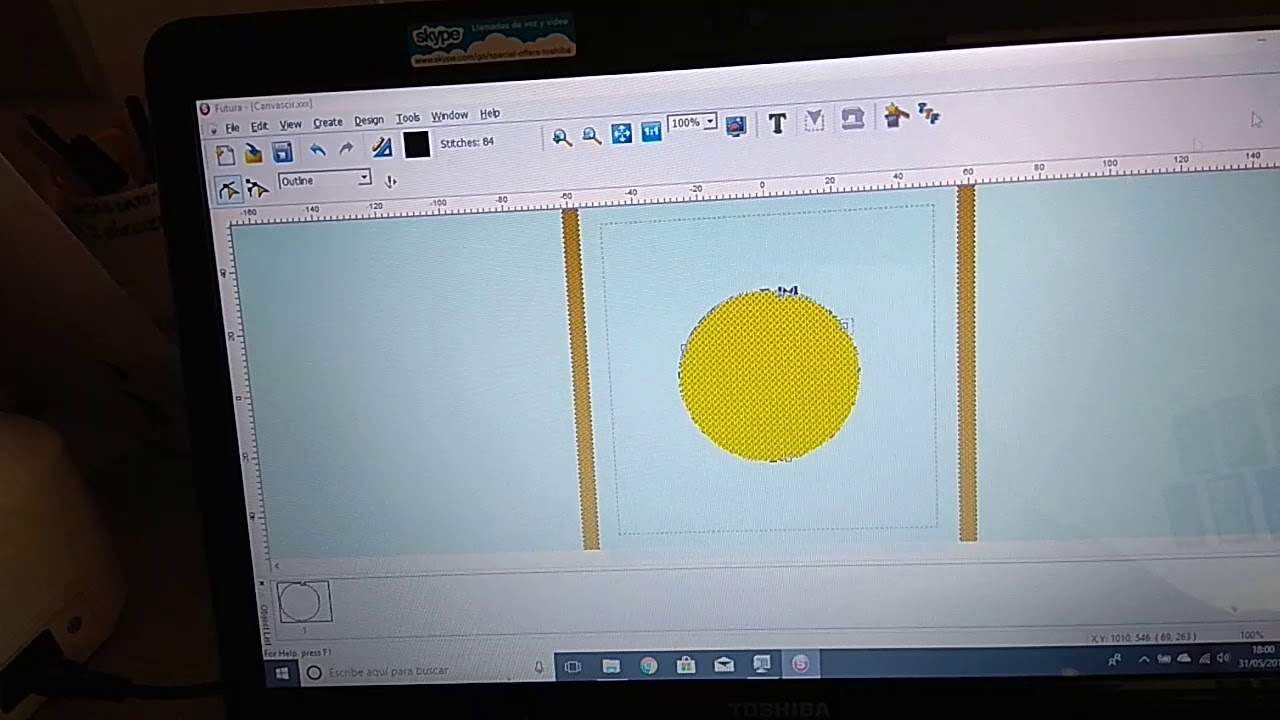Redo the last action
1280x720 pixels.
[x=346, y=149]
